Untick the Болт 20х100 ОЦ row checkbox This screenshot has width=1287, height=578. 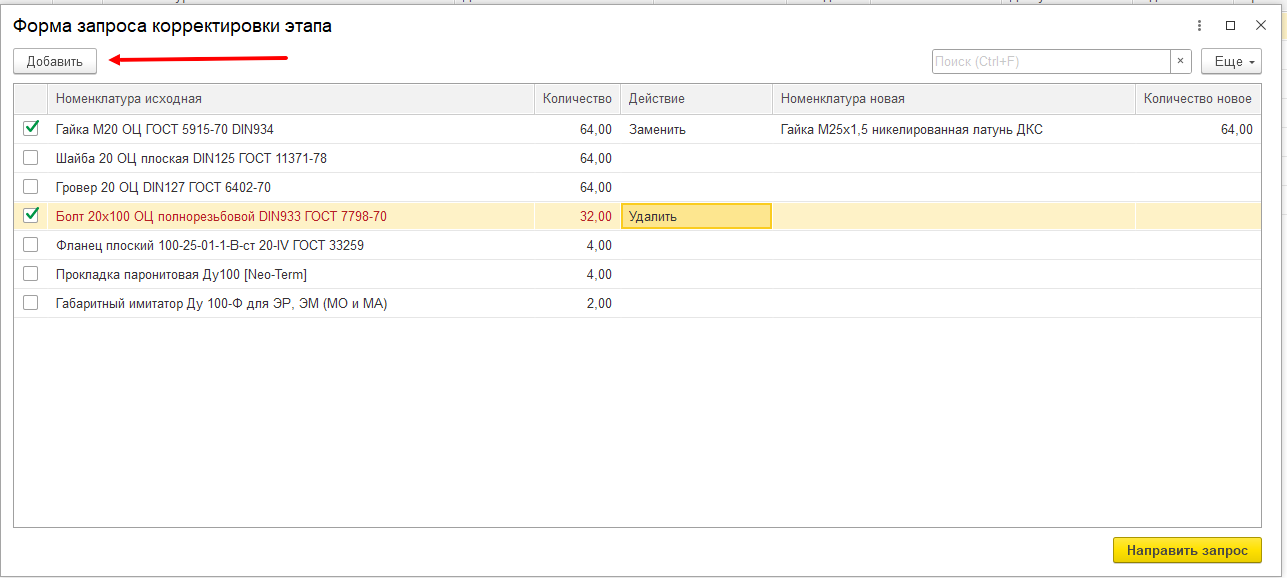(31, 215)
